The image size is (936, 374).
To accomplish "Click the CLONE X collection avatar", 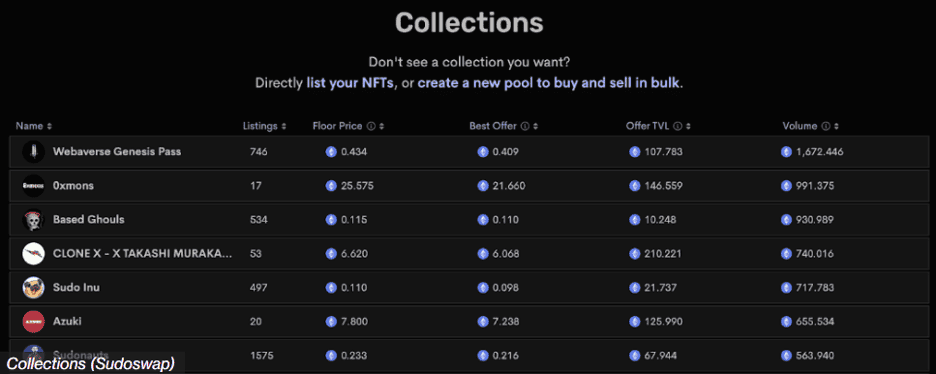I will pos(33,254).
